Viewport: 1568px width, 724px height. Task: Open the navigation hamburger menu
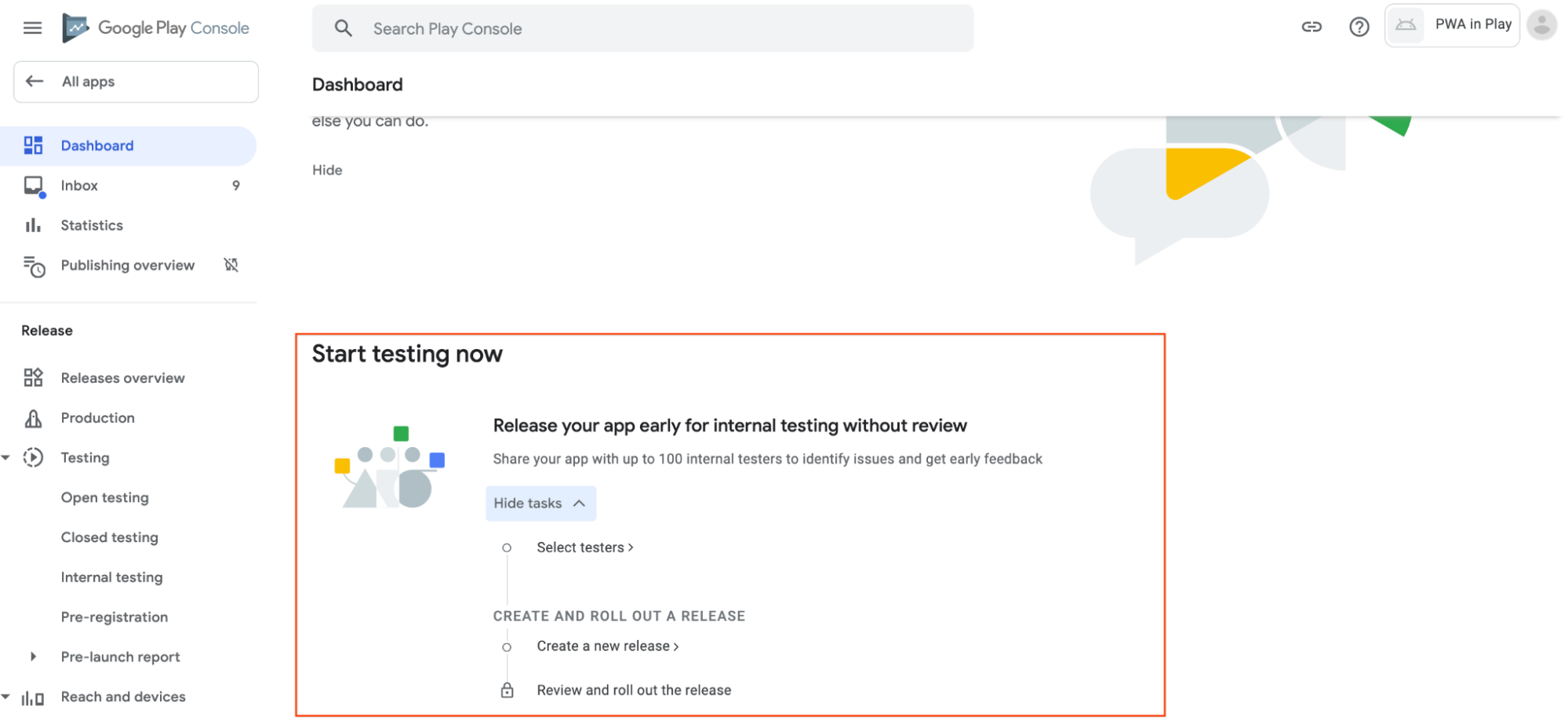point(32,27)
